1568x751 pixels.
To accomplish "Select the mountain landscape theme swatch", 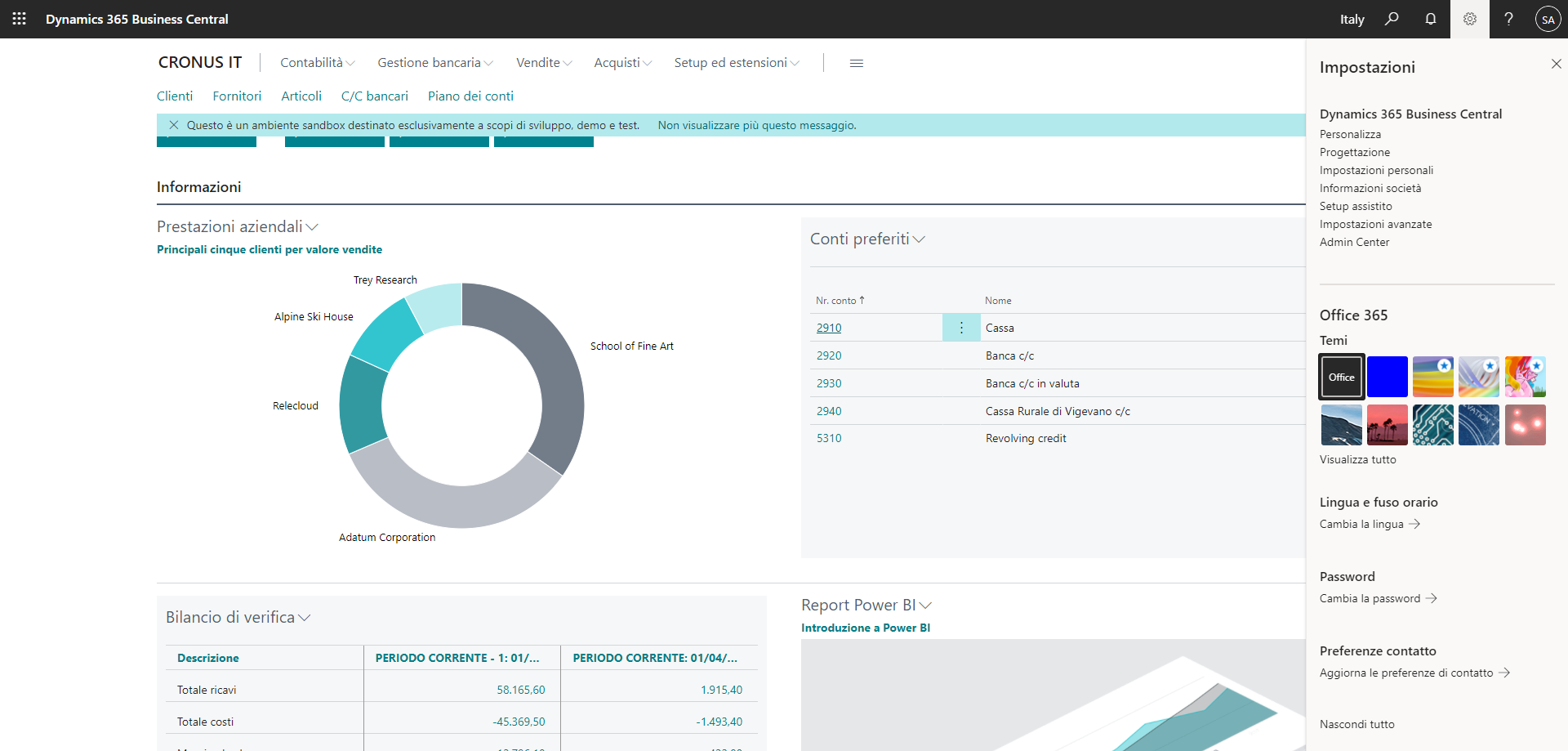I will pos(1341,425).
